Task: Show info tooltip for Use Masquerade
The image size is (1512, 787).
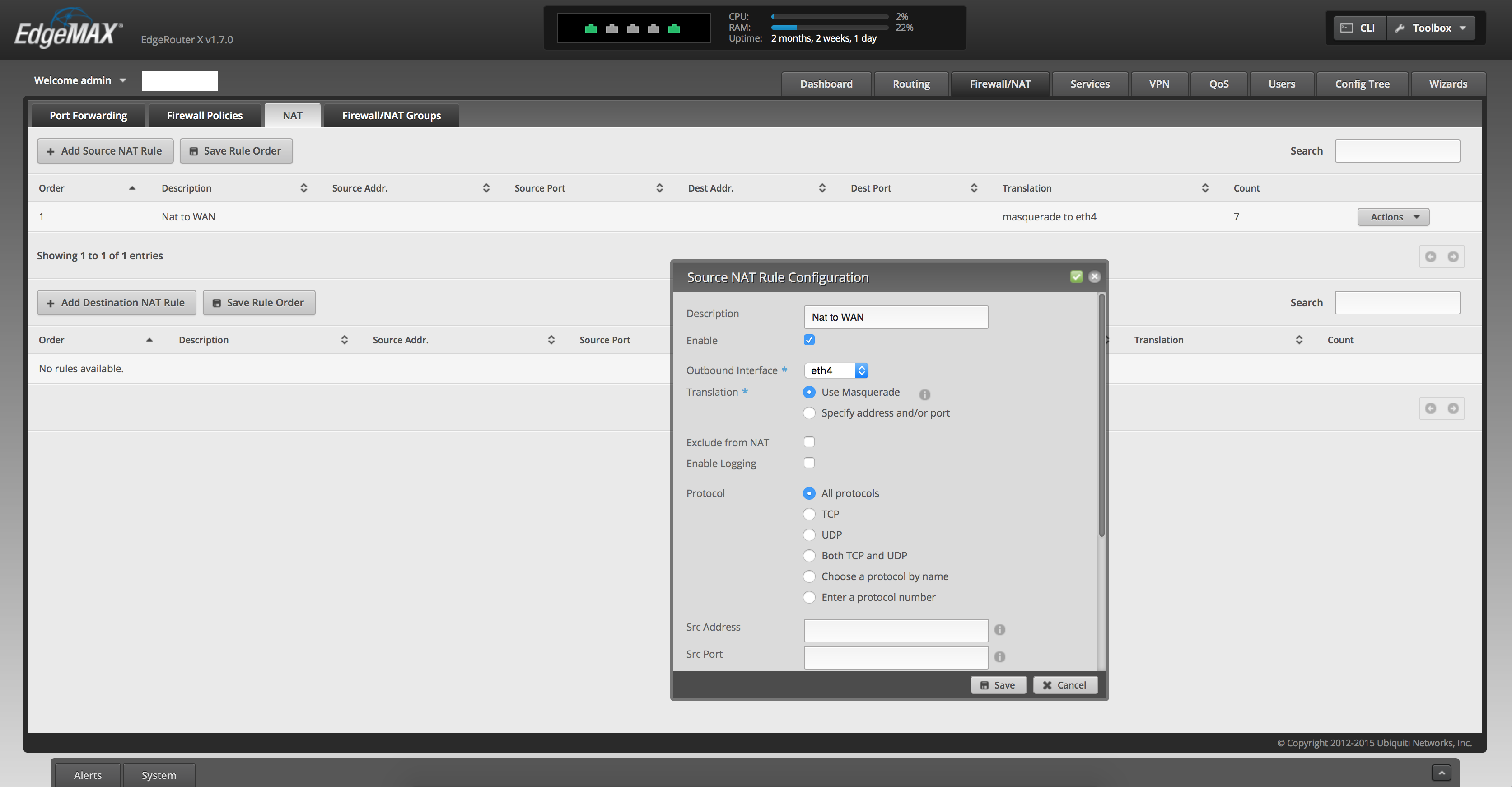Action: (924, 395)
